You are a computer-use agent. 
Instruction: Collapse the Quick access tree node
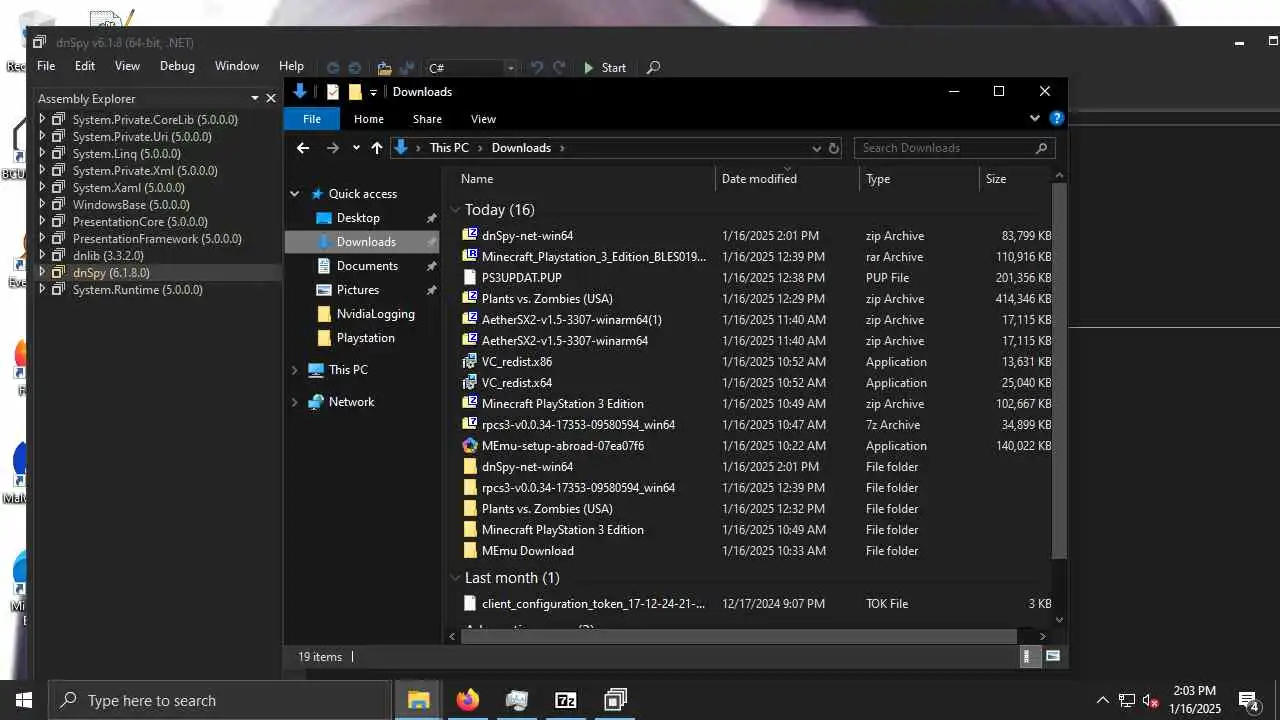[x=295, y=194]
